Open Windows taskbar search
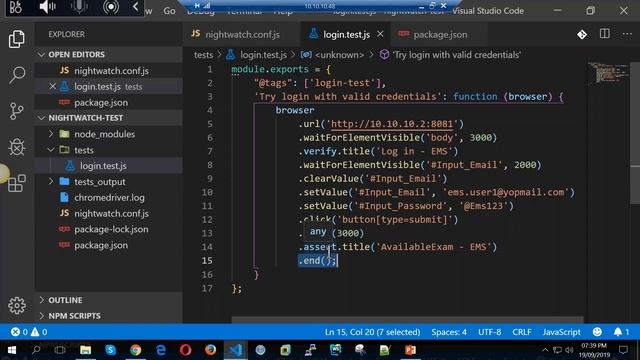 [36, 350]
